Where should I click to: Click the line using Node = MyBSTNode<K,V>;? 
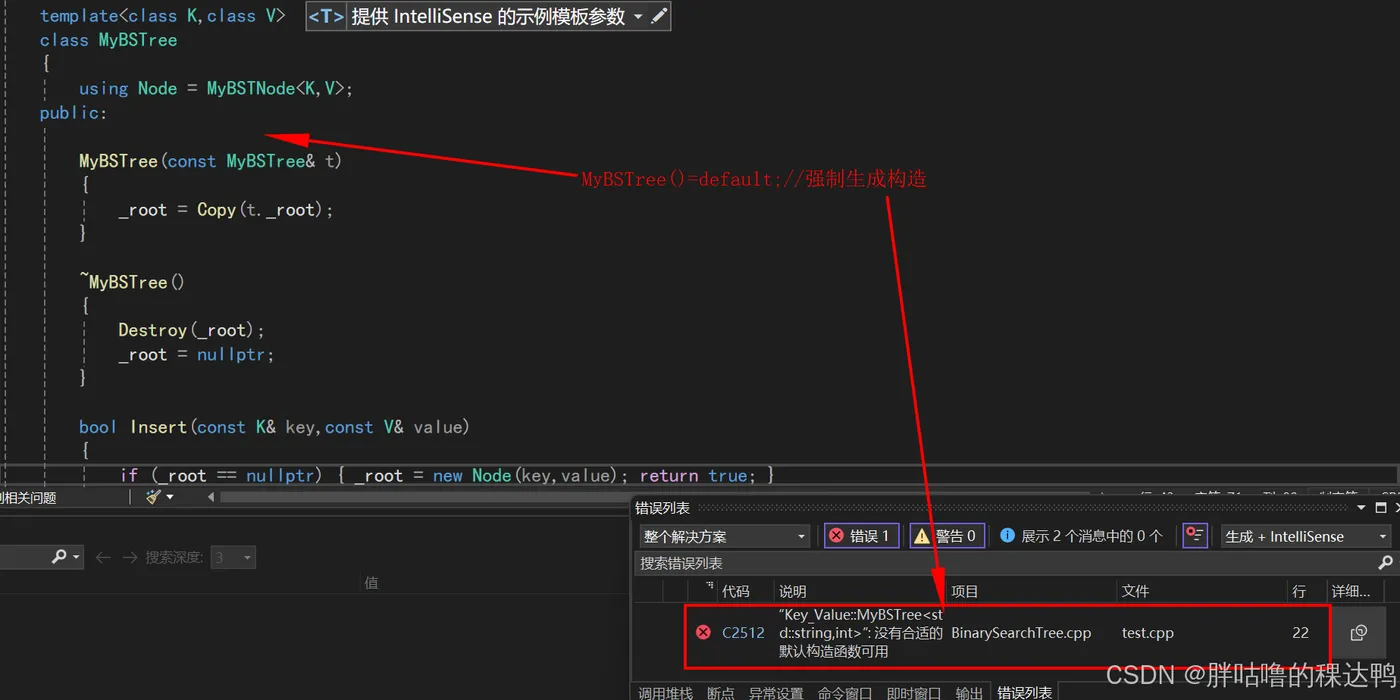coord(216,88)
